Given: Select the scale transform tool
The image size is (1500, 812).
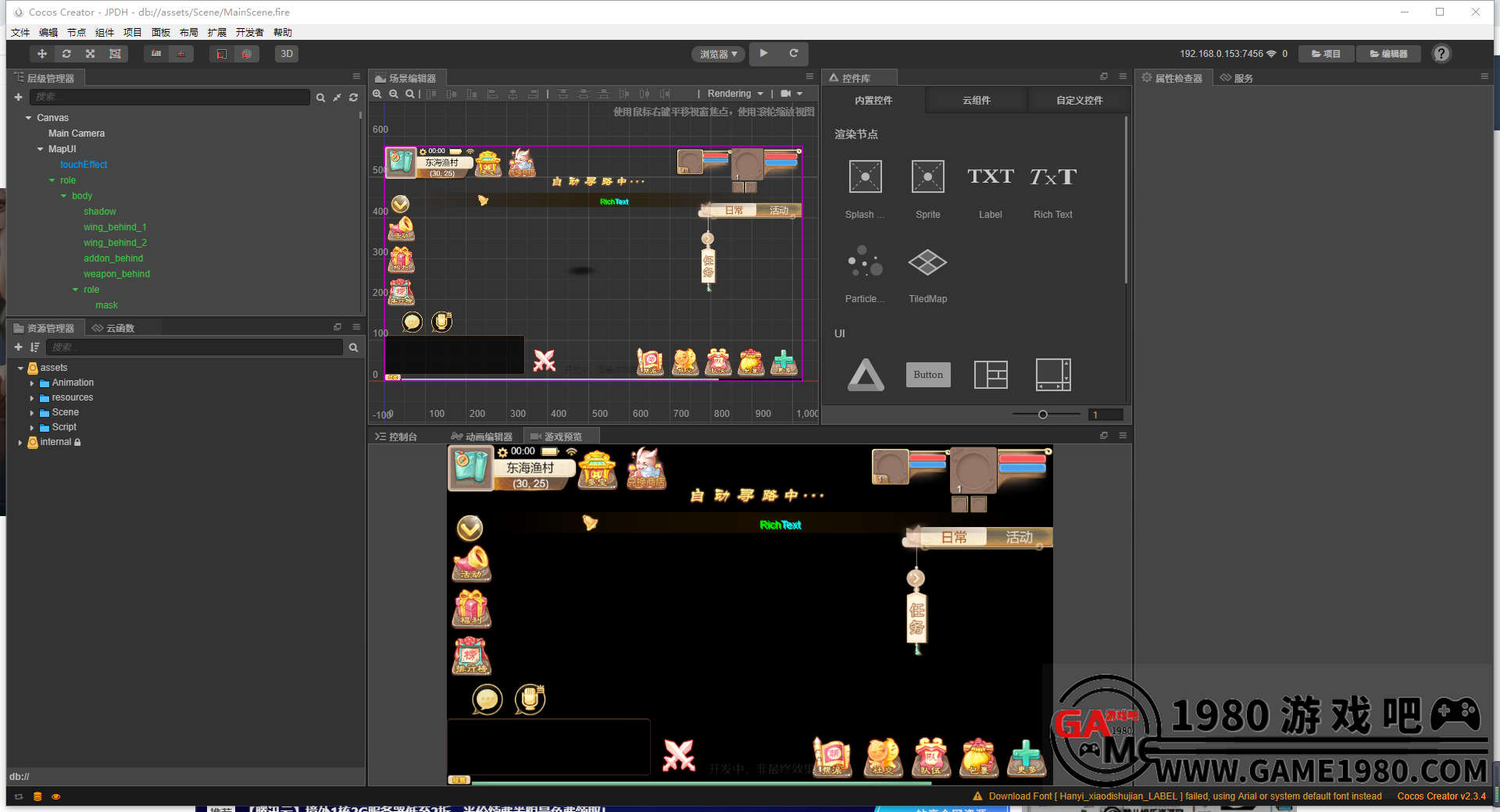Looking at the screenshot, I should (91, 54).
